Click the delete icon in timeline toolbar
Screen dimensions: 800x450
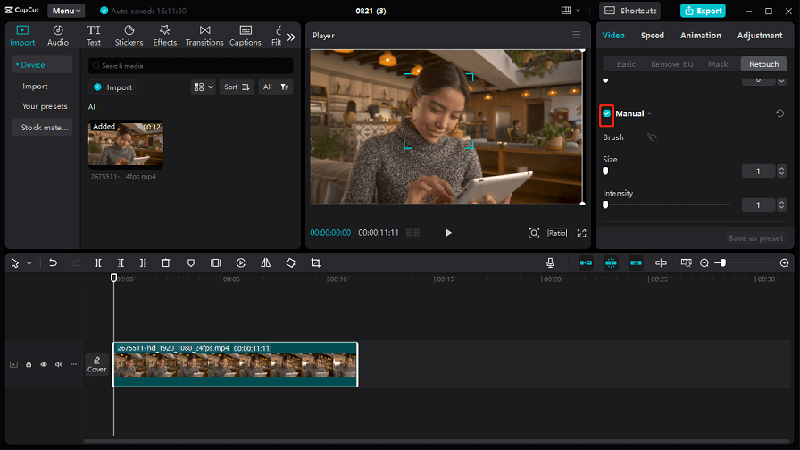(166, 263)
